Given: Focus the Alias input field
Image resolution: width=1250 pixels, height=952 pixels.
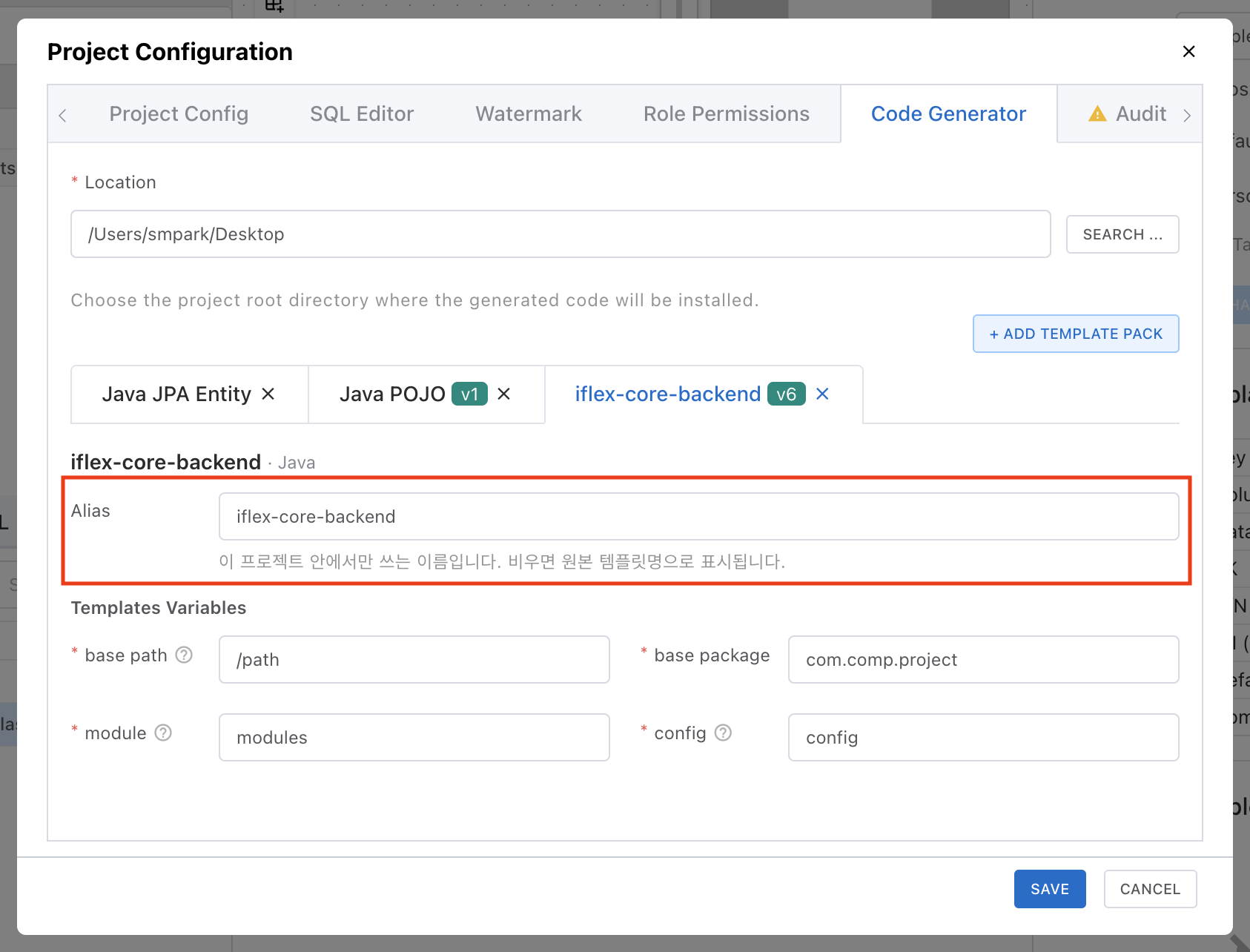Looking at the screenshot, I should pyautogui.click(x=698, y=517).
